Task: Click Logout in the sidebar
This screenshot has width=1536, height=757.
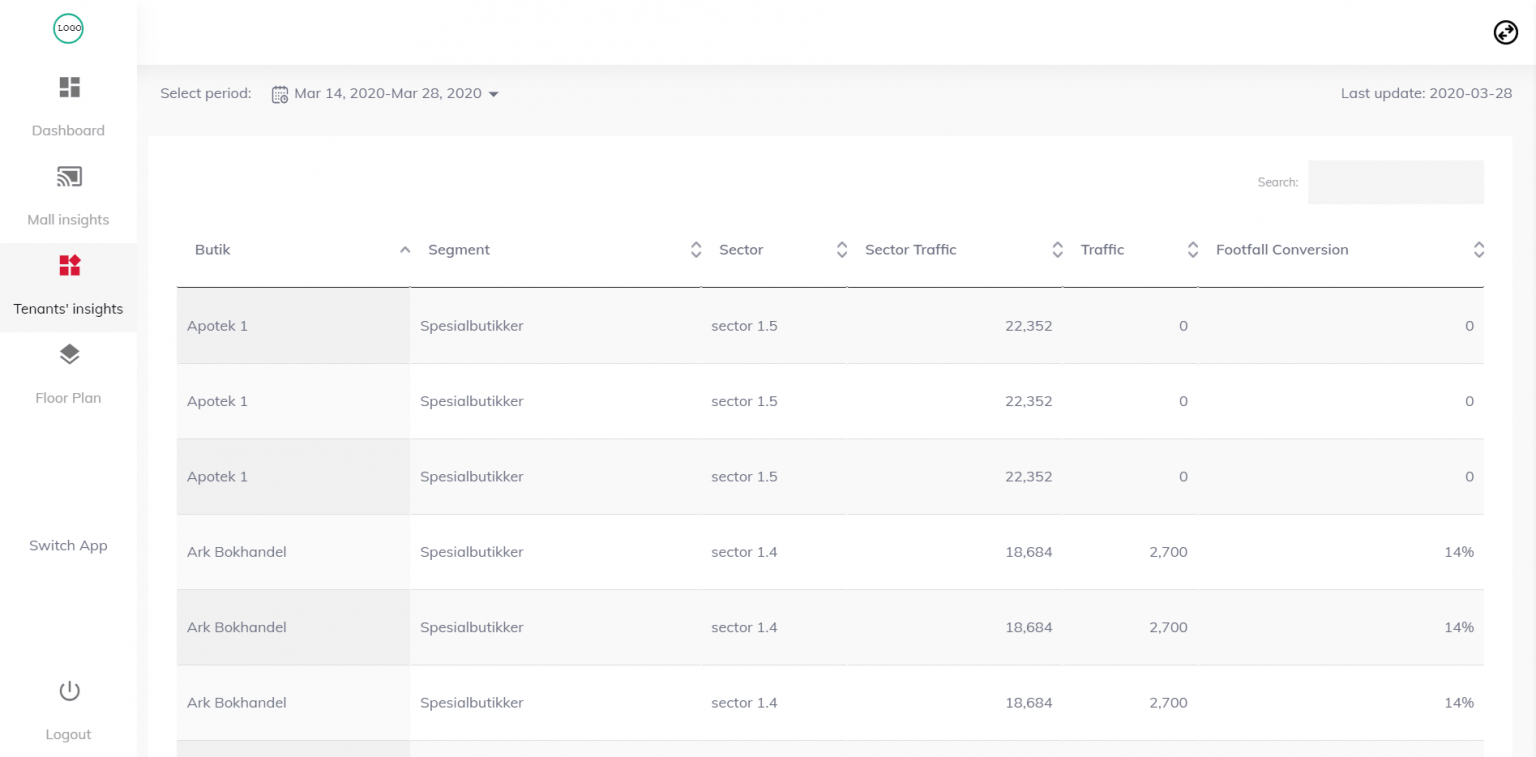Action: tap(68, 734)
